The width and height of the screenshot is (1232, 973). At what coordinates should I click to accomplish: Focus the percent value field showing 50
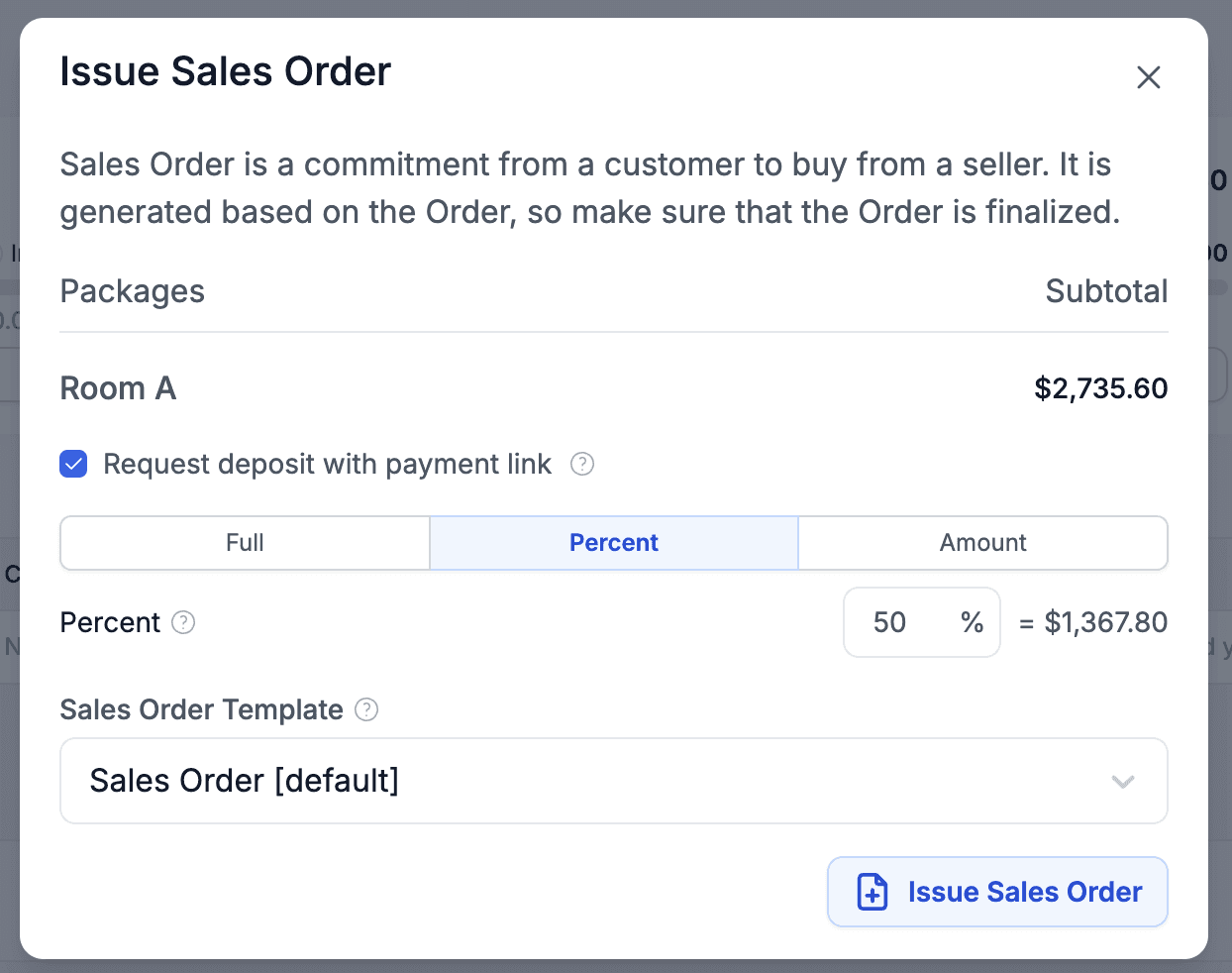922,622
